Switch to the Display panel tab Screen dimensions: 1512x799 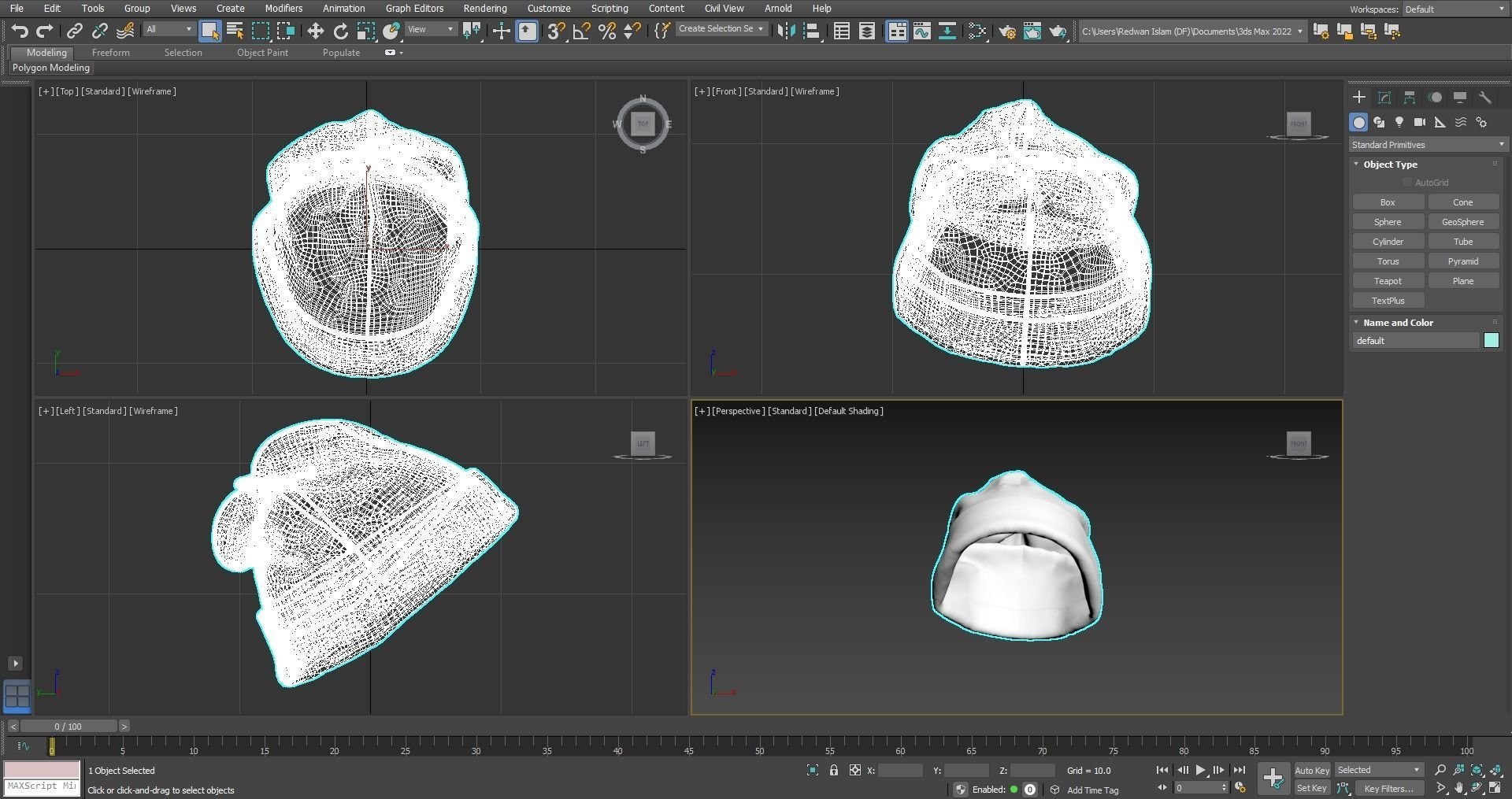[1460, 98]
